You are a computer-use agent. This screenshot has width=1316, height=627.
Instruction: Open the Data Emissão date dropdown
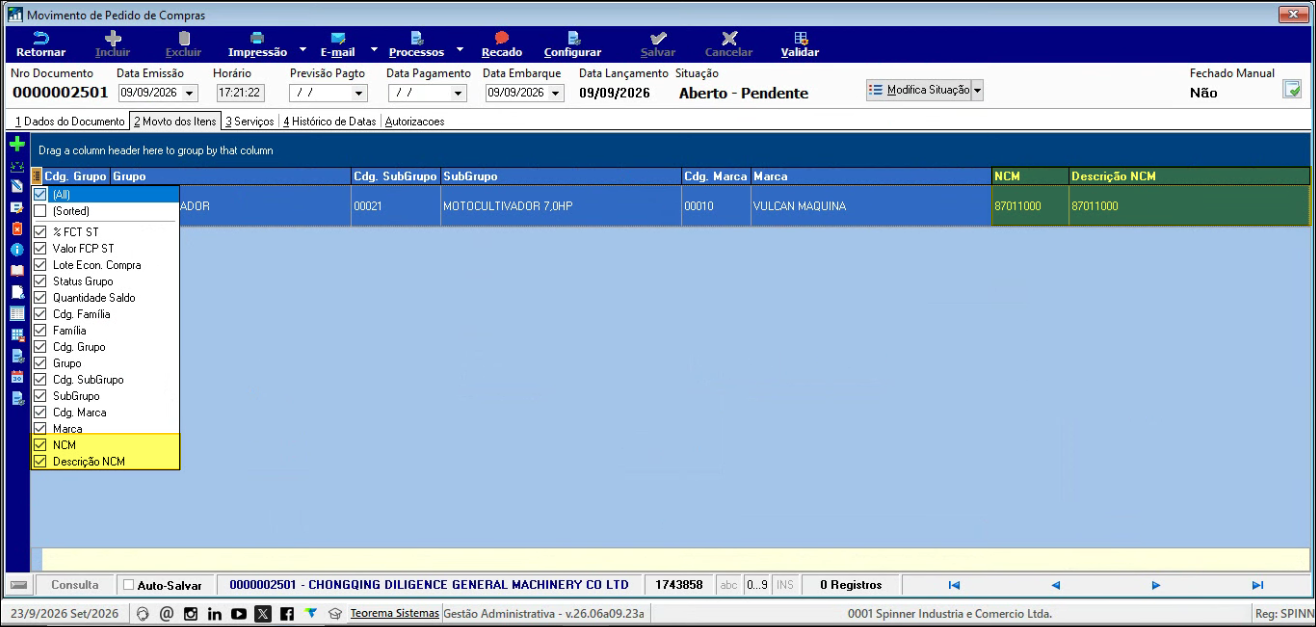(190, 93)
